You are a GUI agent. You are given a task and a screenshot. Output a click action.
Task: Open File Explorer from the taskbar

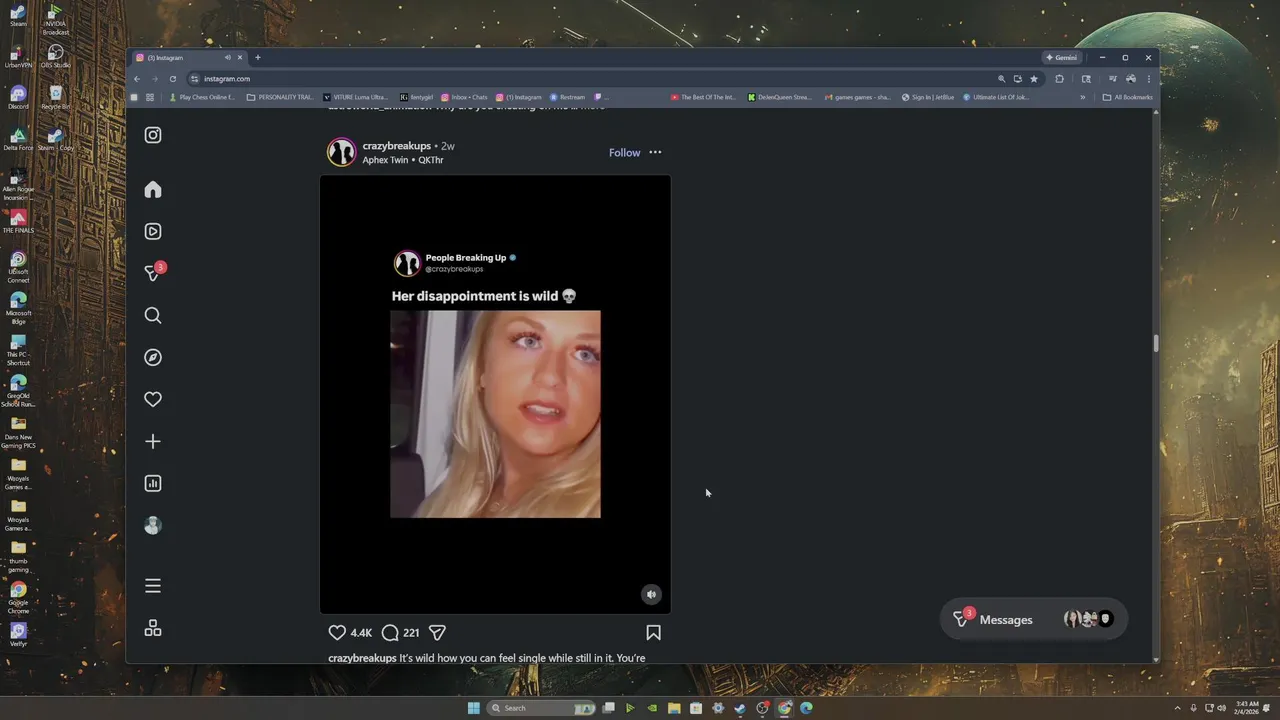coord(674,708)
